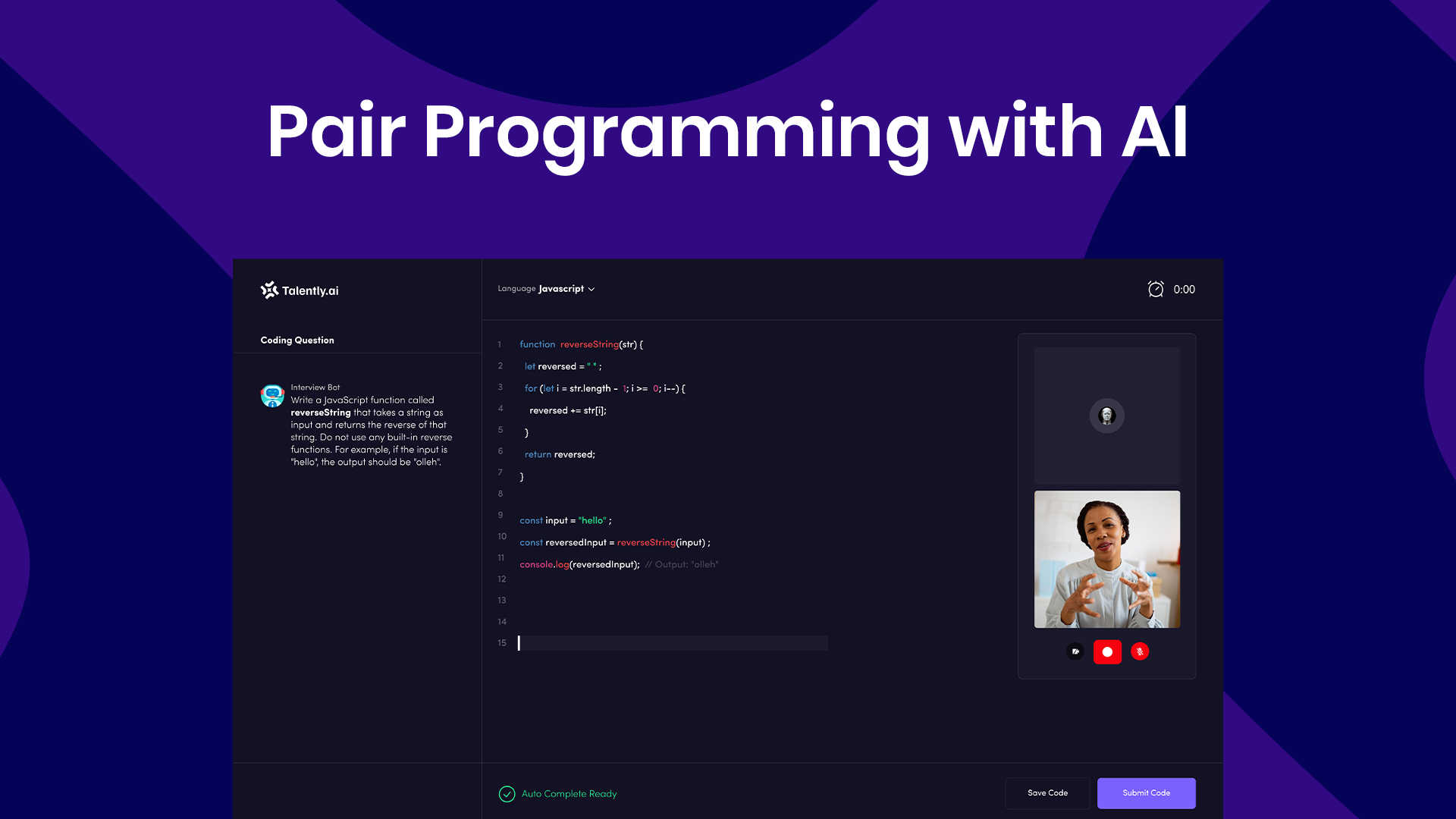
Task: Click line number 9 in gutter
Action: [500, 515]
